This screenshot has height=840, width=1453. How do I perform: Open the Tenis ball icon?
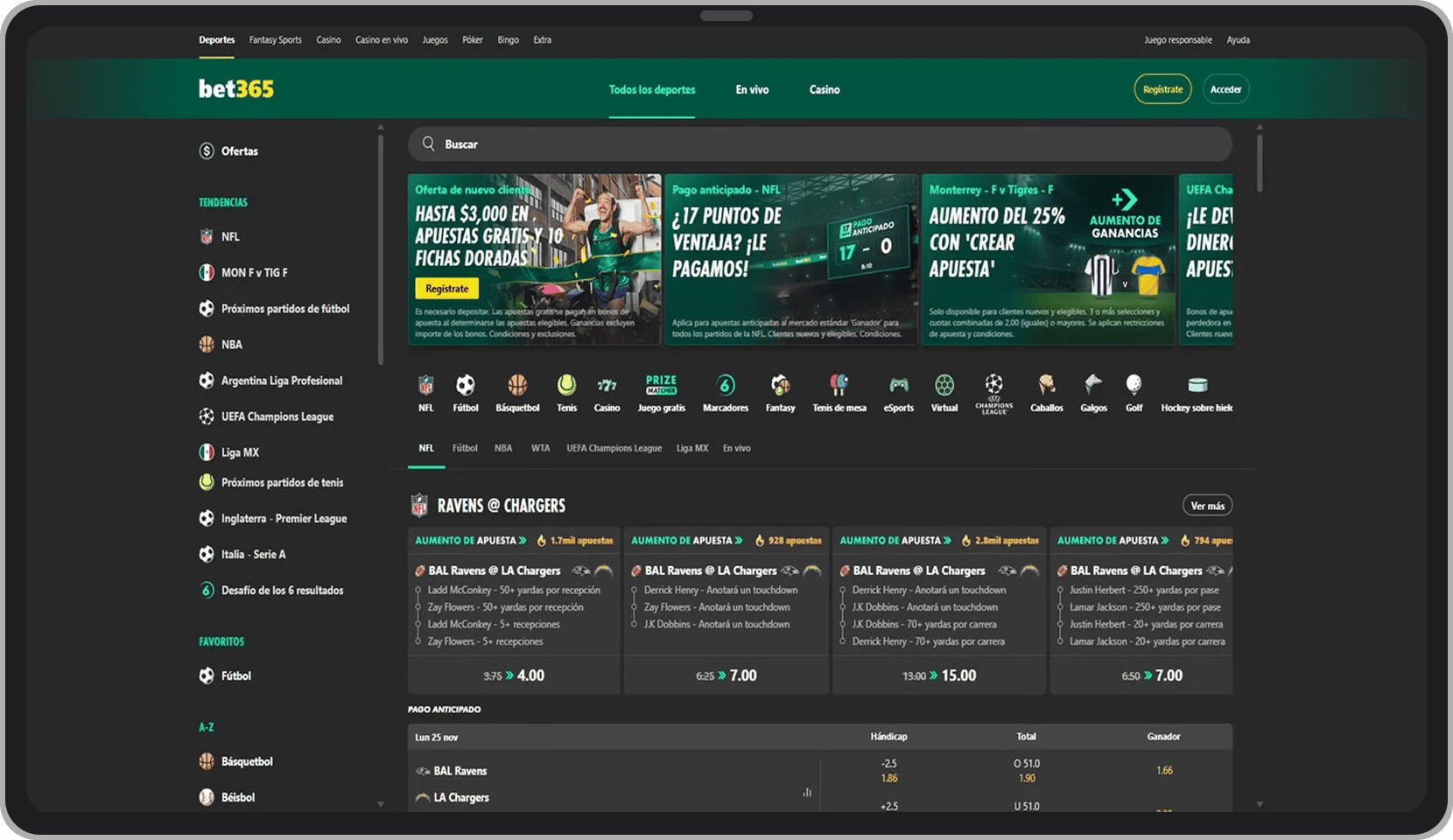pyautogui.click(x=566, y=386)
